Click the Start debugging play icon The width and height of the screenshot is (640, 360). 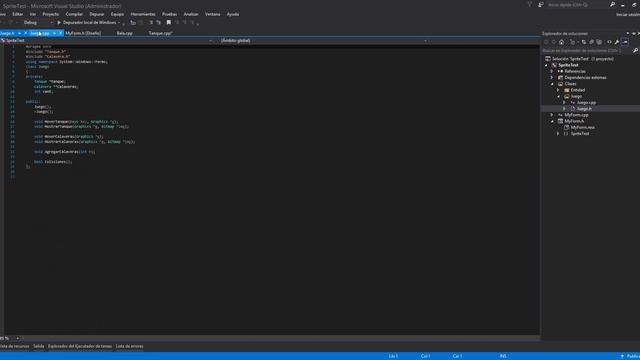59,22
